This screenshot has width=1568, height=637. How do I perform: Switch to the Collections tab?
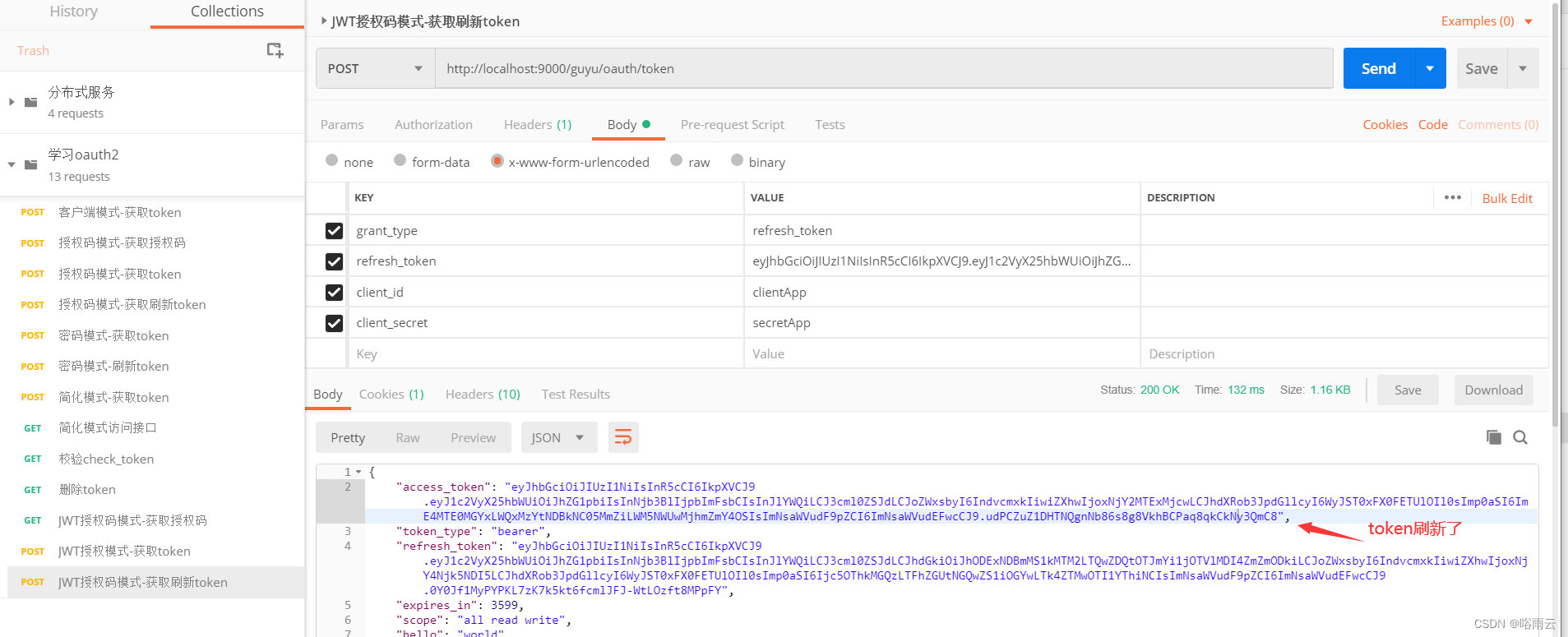tap(227, 12)
